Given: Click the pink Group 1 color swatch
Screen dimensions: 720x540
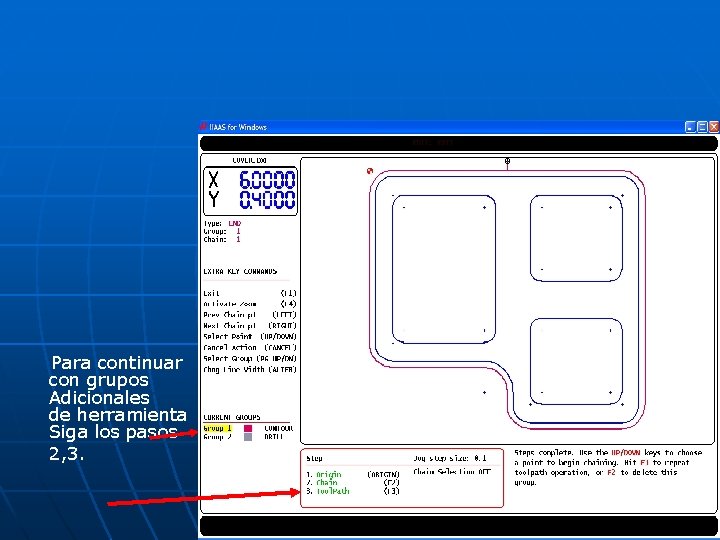Looking at the screenshot, I should coord(248,428).
